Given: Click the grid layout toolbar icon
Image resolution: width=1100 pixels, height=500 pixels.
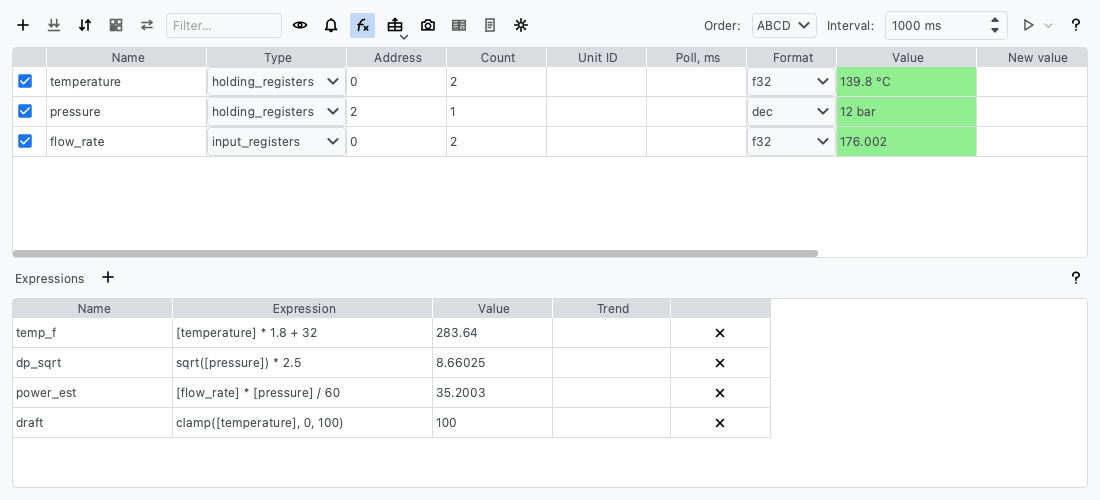Looking at the screenshot, I should pos(116,25).
